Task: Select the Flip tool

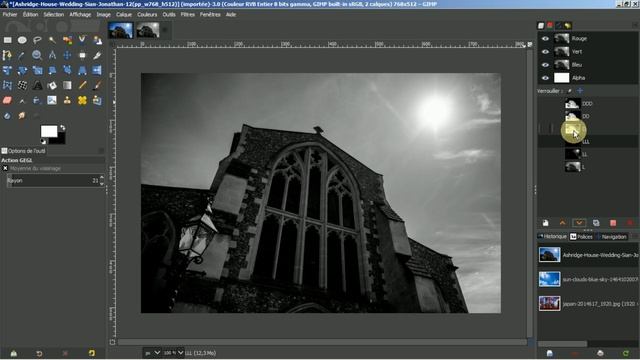Action: pos(97,70)
